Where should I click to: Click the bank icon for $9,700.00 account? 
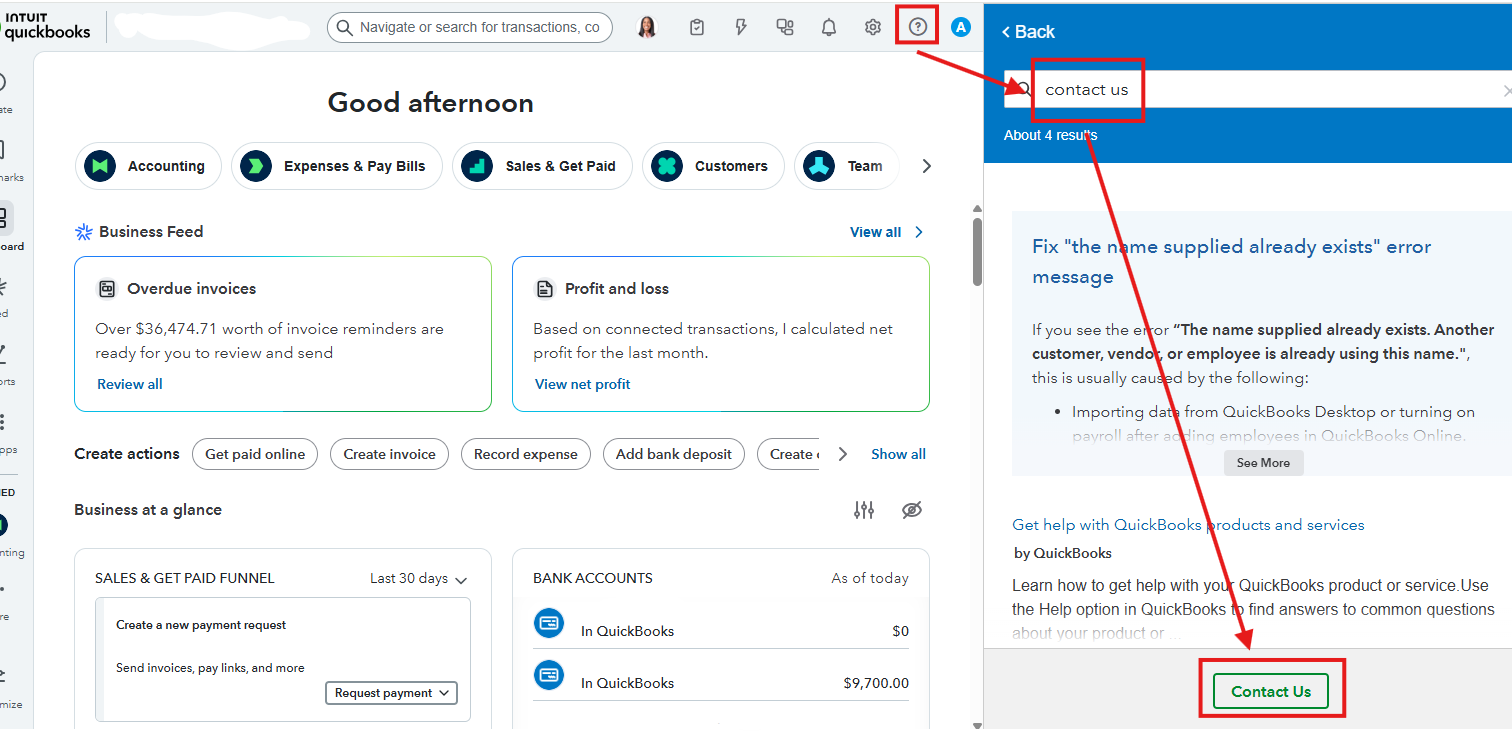tap(549, 676)
